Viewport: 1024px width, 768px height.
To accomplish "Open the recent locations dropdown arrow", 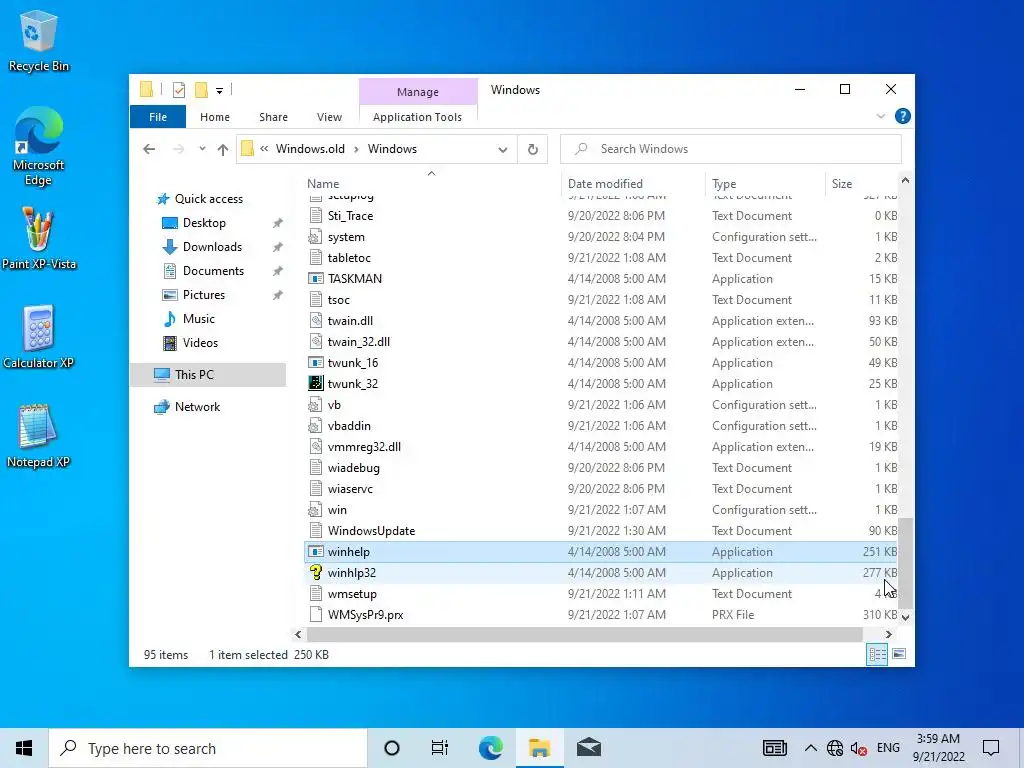I will pyautogui.click(x=202, y=149).
